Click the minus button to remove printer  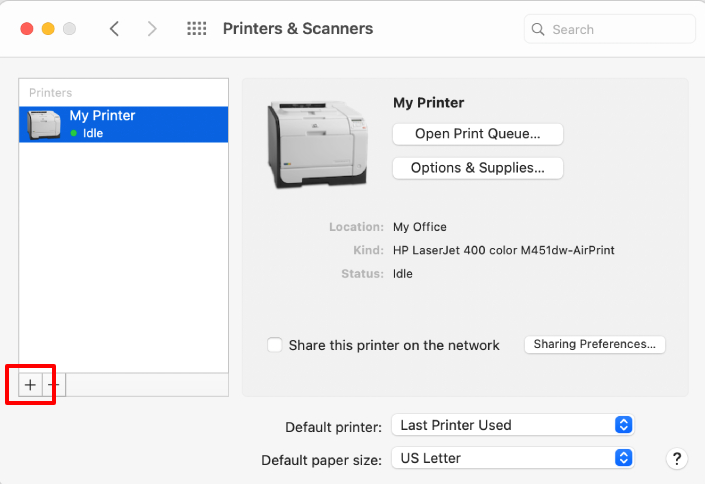coord(54,385)
